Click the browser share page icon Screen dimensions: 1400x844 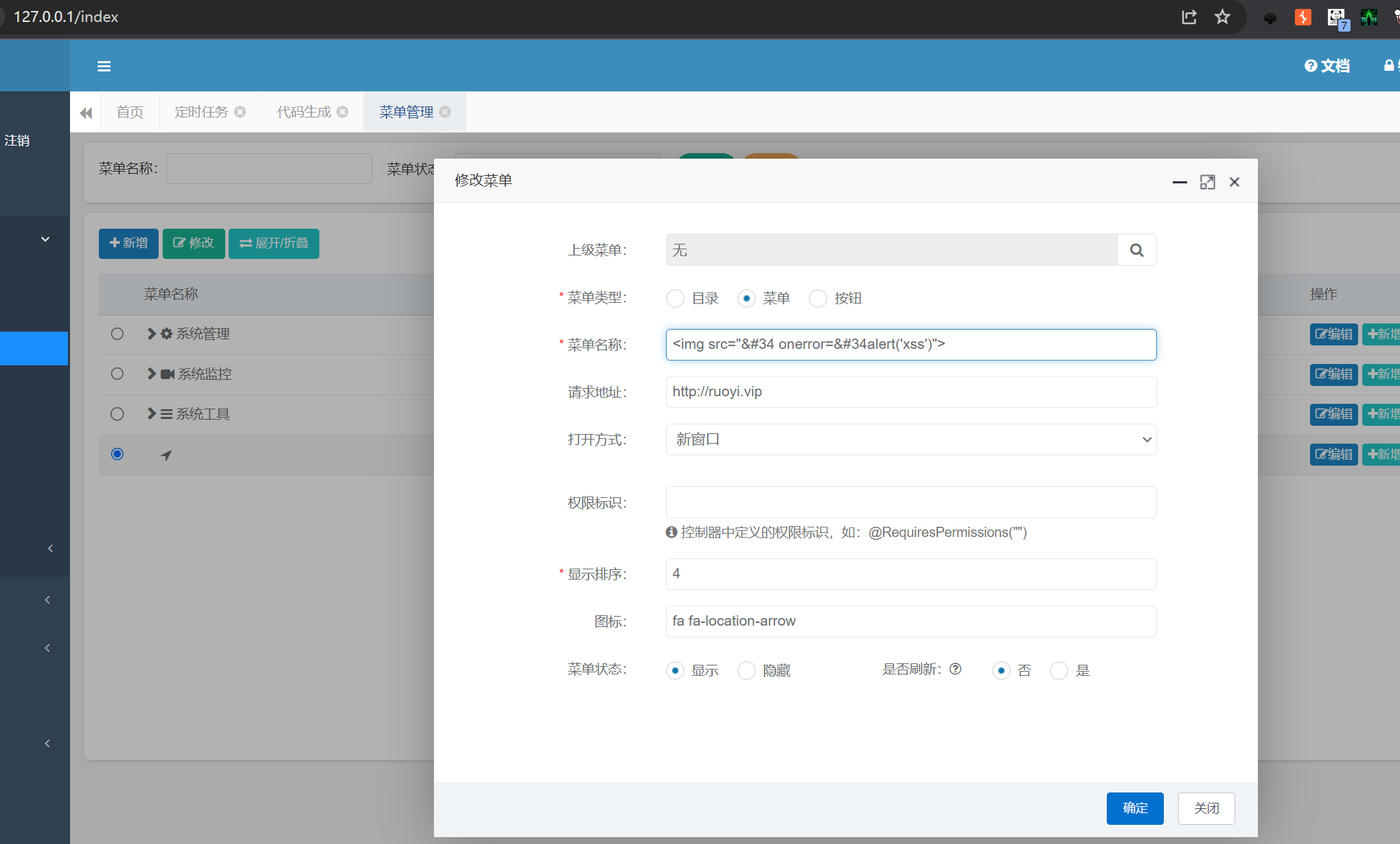tap(1189, 17)
